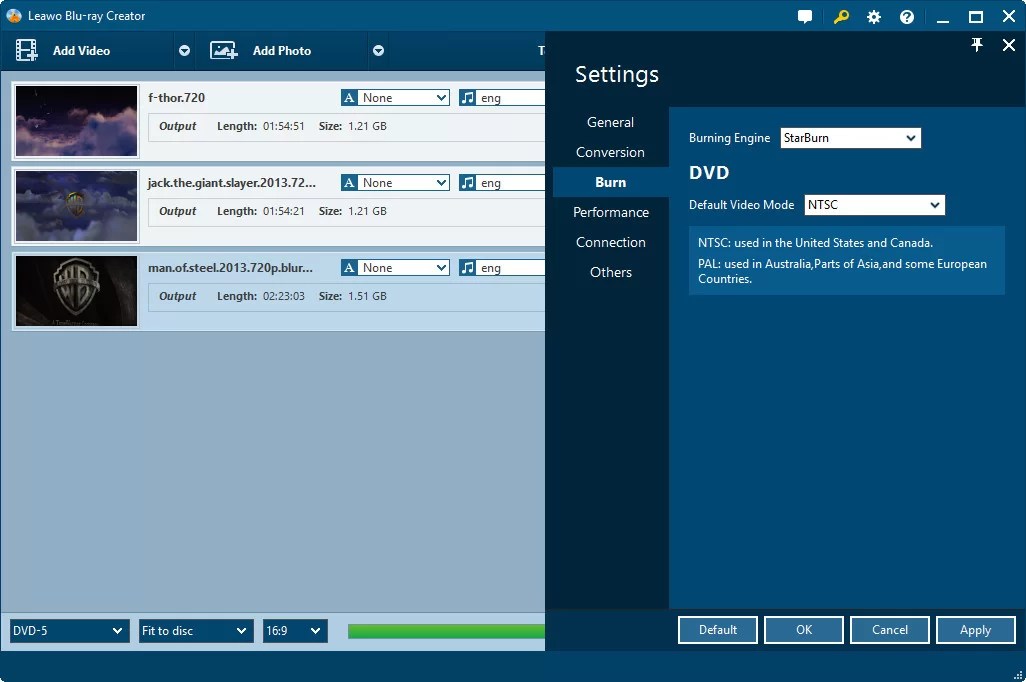Click the Apply button

[975, 630]
